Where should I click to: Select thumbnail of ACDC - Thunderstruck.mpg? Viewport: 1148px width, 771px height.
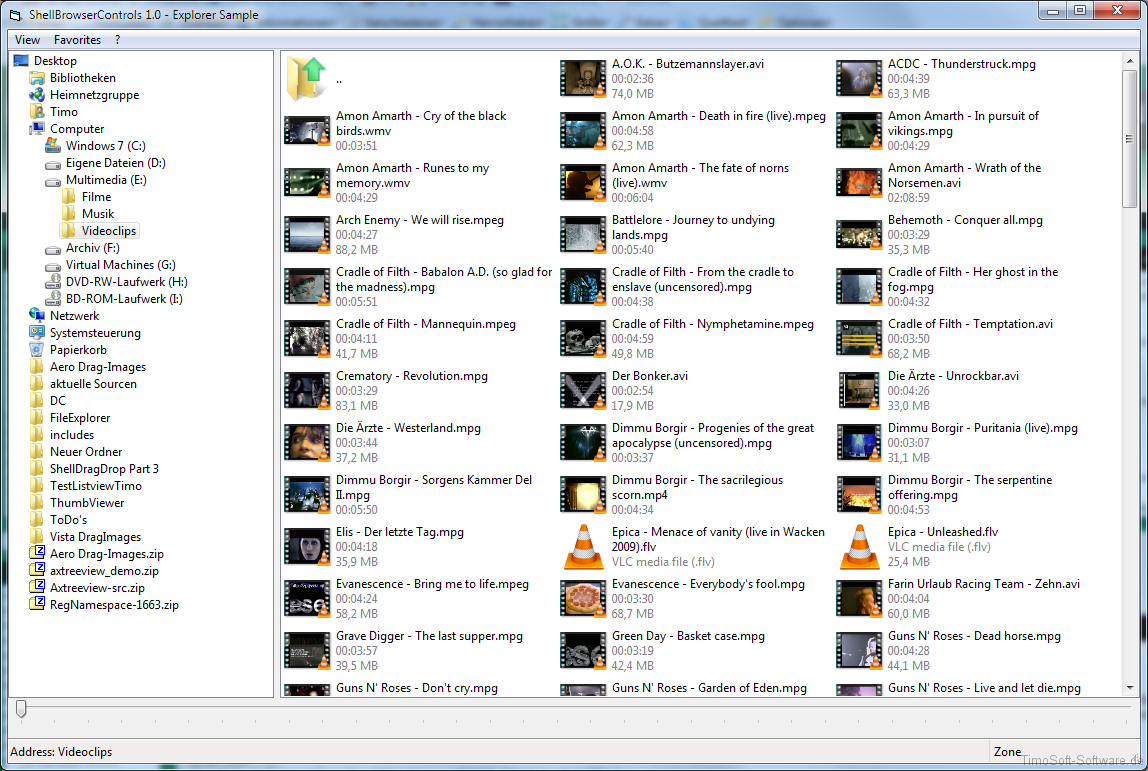[x=859, y=78]
